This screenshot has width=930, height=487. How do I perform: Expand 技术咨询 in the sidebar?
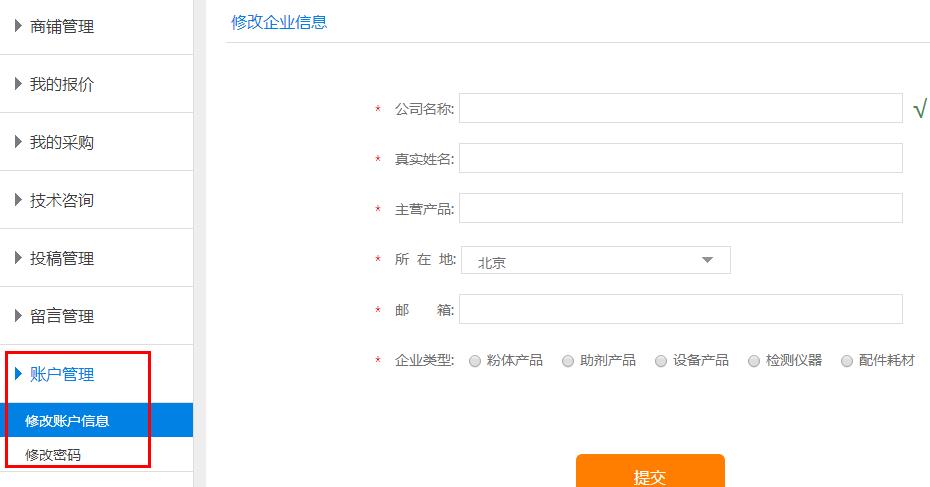[x=61, y=201]
